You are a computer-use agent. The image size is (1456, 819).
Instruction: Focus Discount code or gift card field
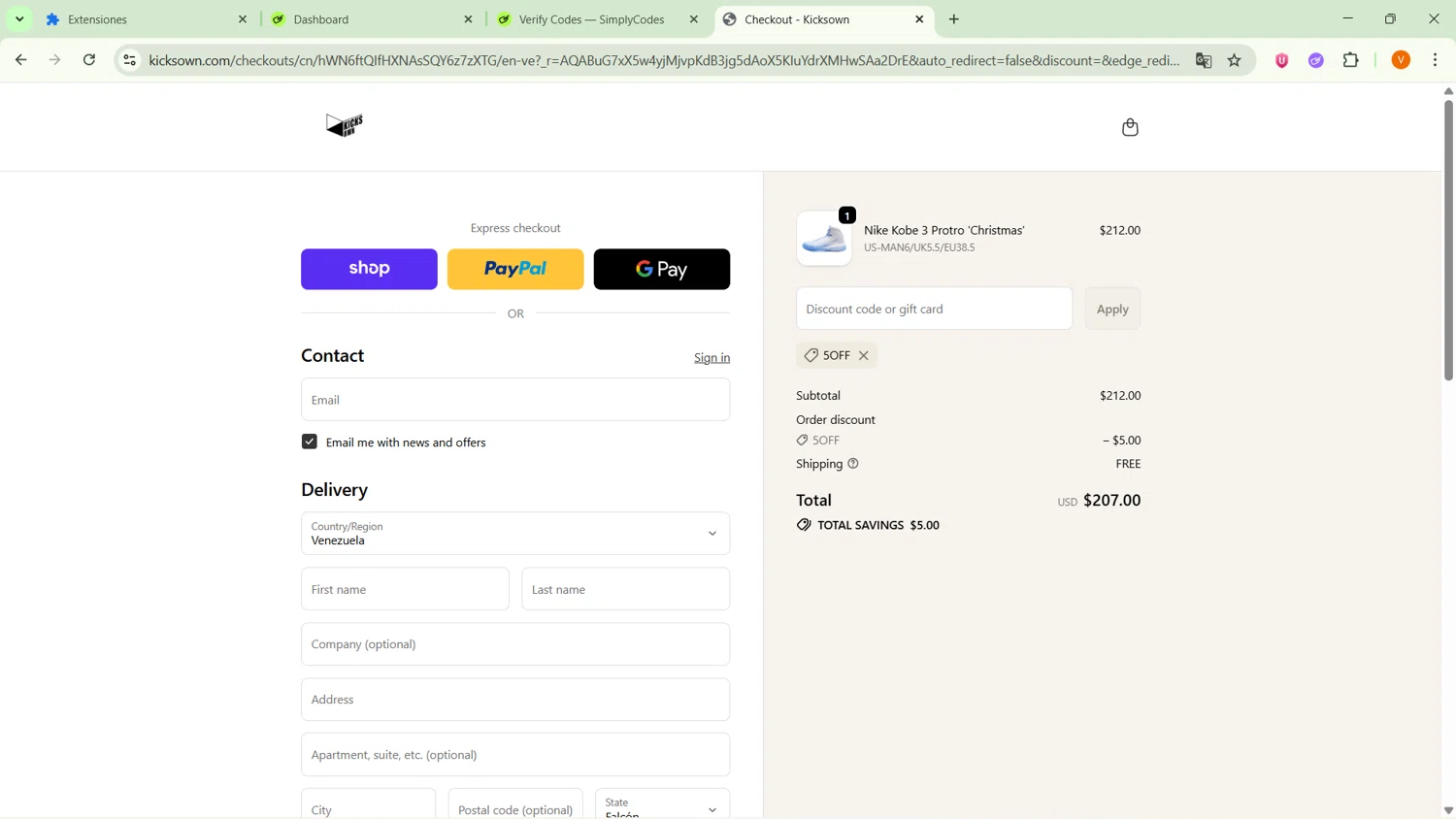pos(935,309)
